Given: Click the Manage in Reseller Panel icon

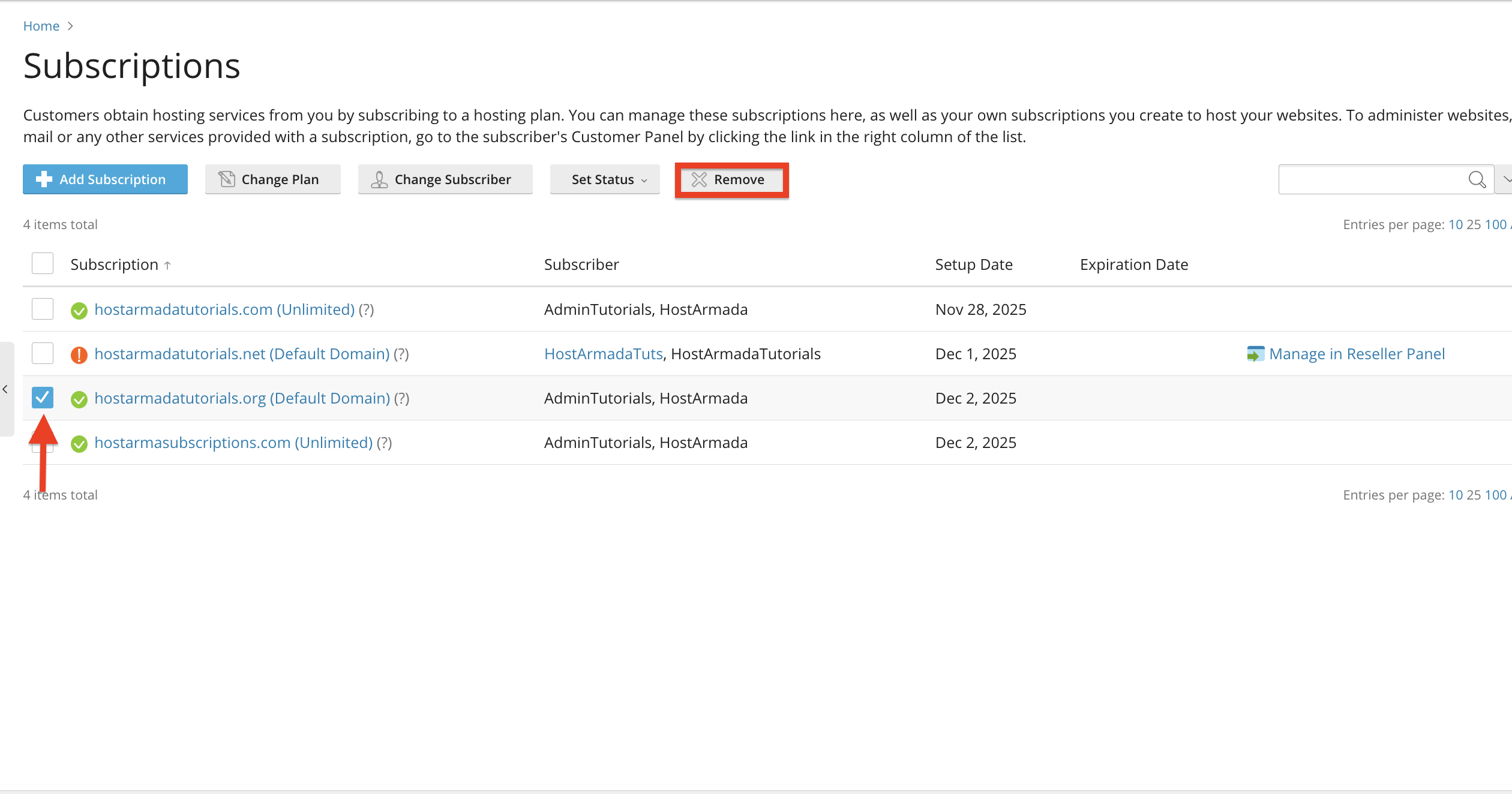Looking at the screenshot, I should 1255,354.
